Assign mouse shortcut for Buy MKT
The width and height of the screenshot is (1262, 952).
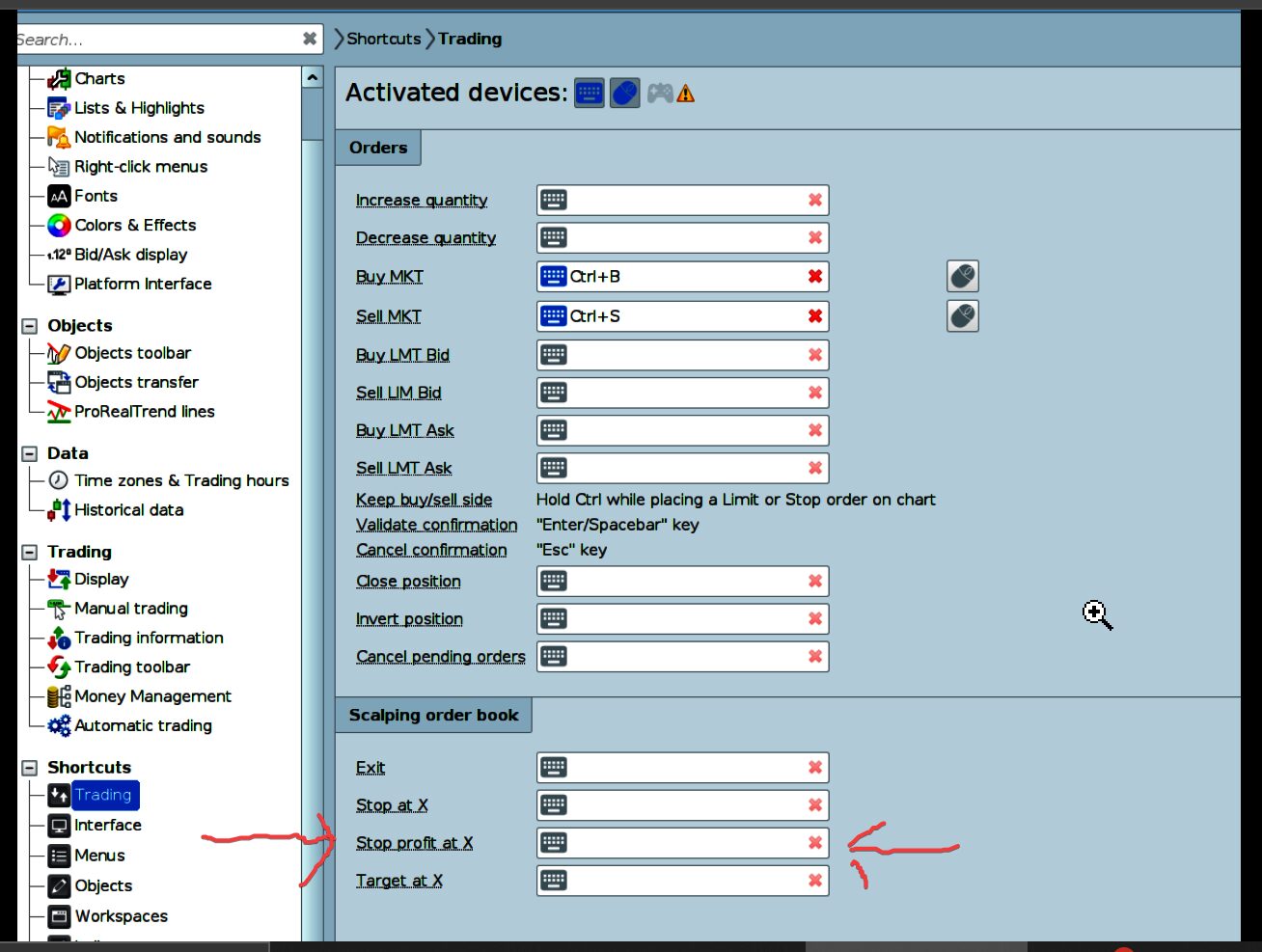[963, 277]
